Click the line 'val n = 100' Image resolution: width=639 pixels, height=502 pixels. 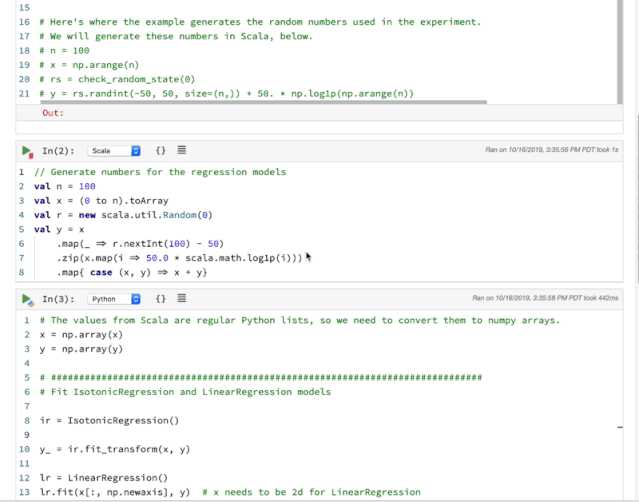pyautogui.click(x=65, y=187)
